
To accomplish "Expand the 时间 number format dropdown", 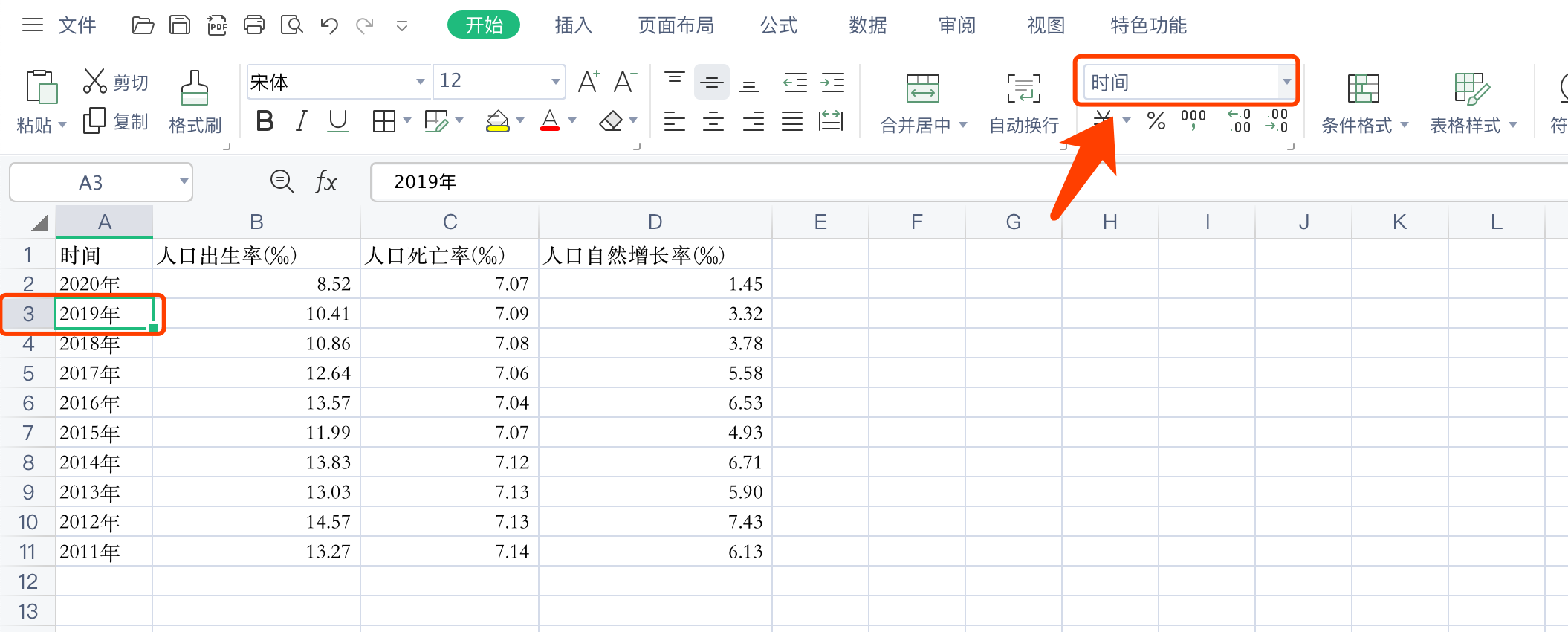I will (1286, 82).
